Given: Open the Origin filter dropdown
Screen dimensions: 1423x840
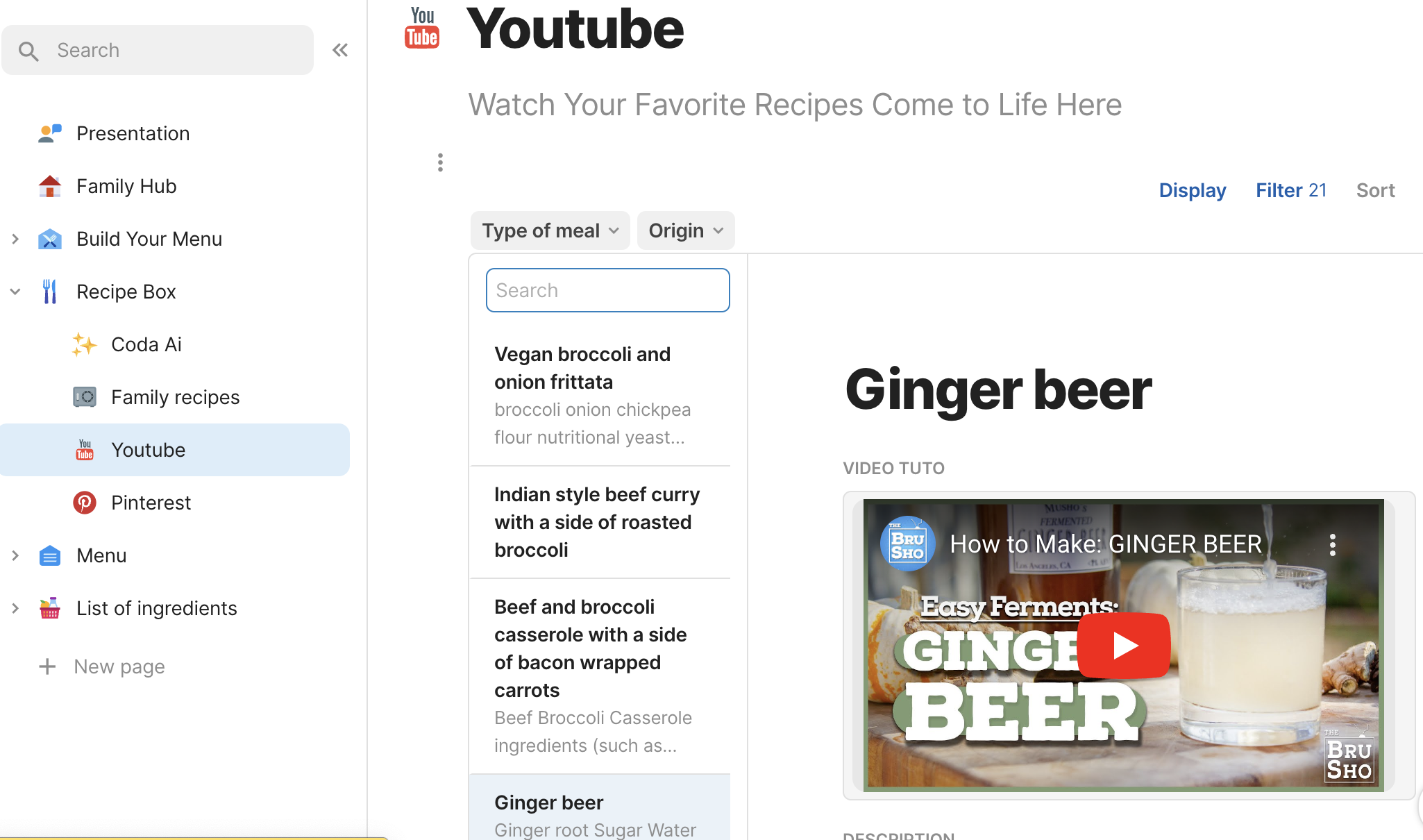Looking at the screenshot, I should 684,230.
